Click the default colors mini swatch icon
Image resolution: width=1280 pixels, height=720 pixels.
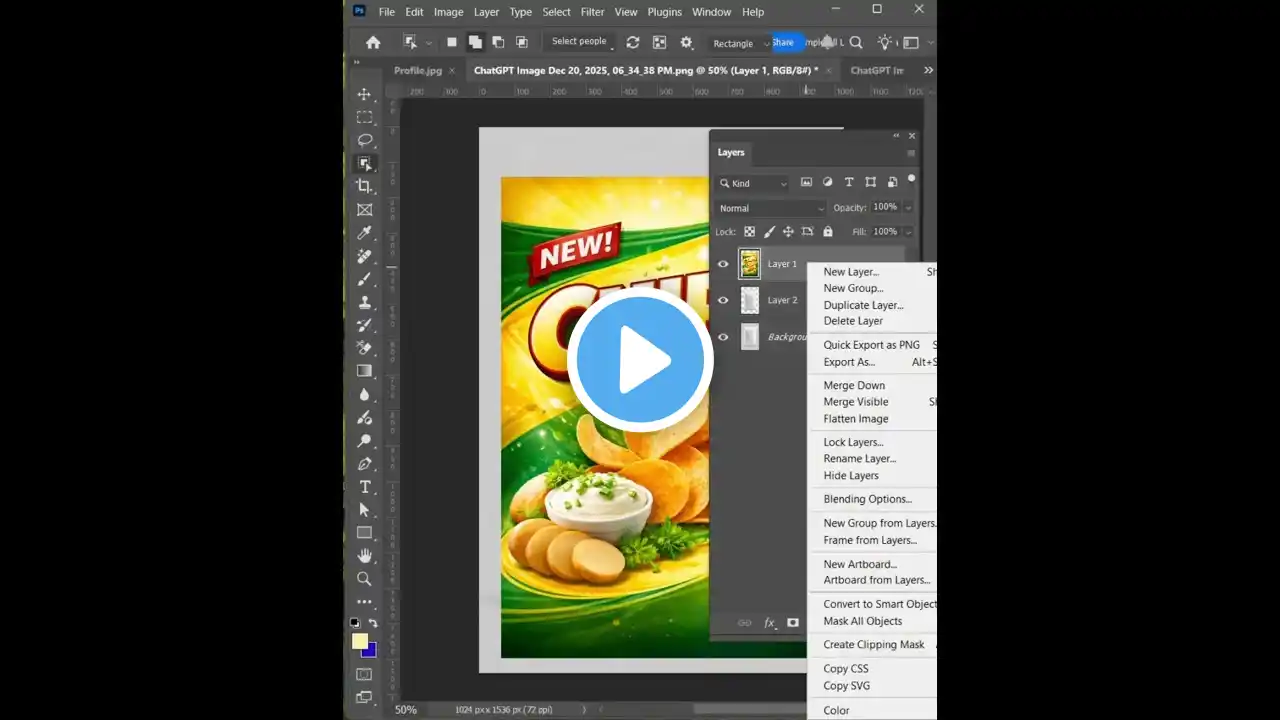pyautogui.click(x=355, y=623)
